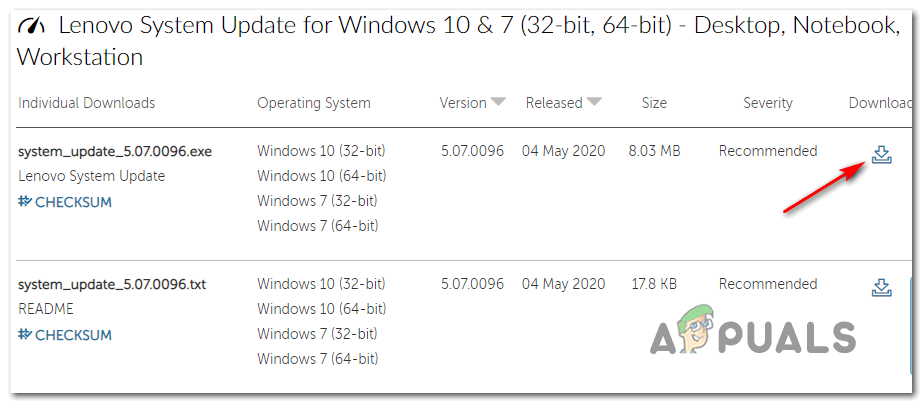Sort downloads by Released date arrow
The width and height of the screenshot is (923, 404).
595,102
